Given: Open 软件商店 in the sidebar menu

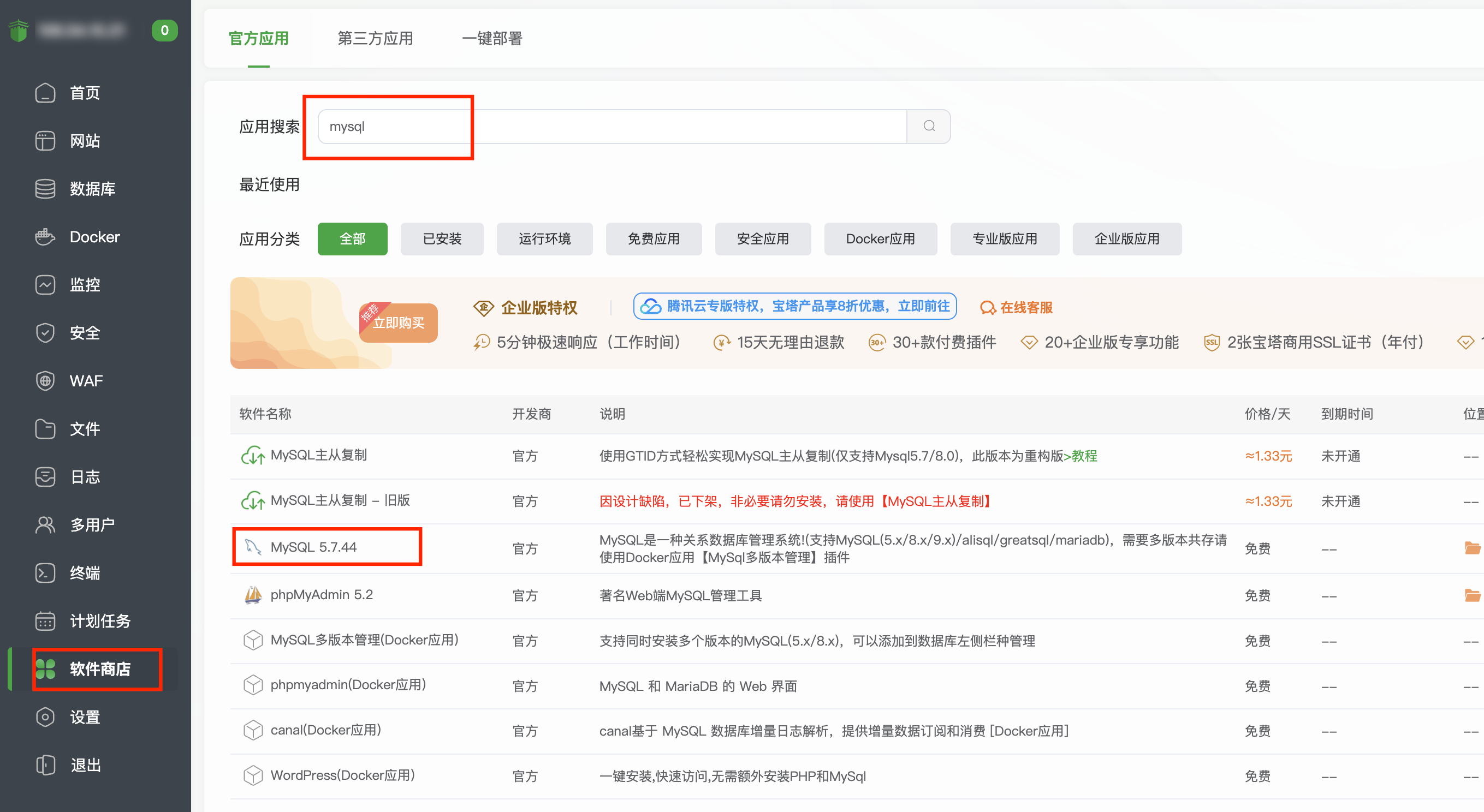Looking at the screenshot, I should point(100,669).
